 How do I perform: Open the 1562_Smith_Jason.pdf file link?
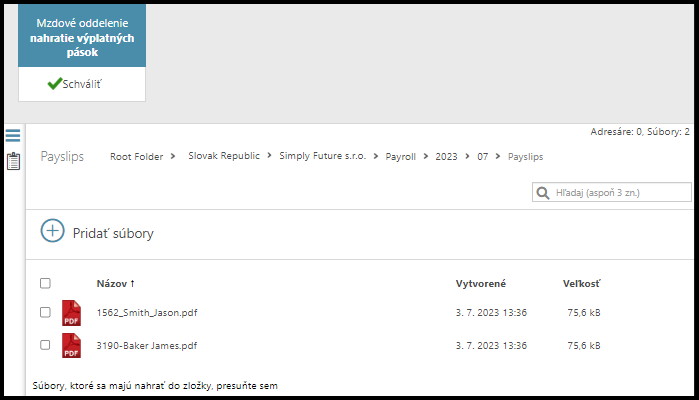coord(146,312)
